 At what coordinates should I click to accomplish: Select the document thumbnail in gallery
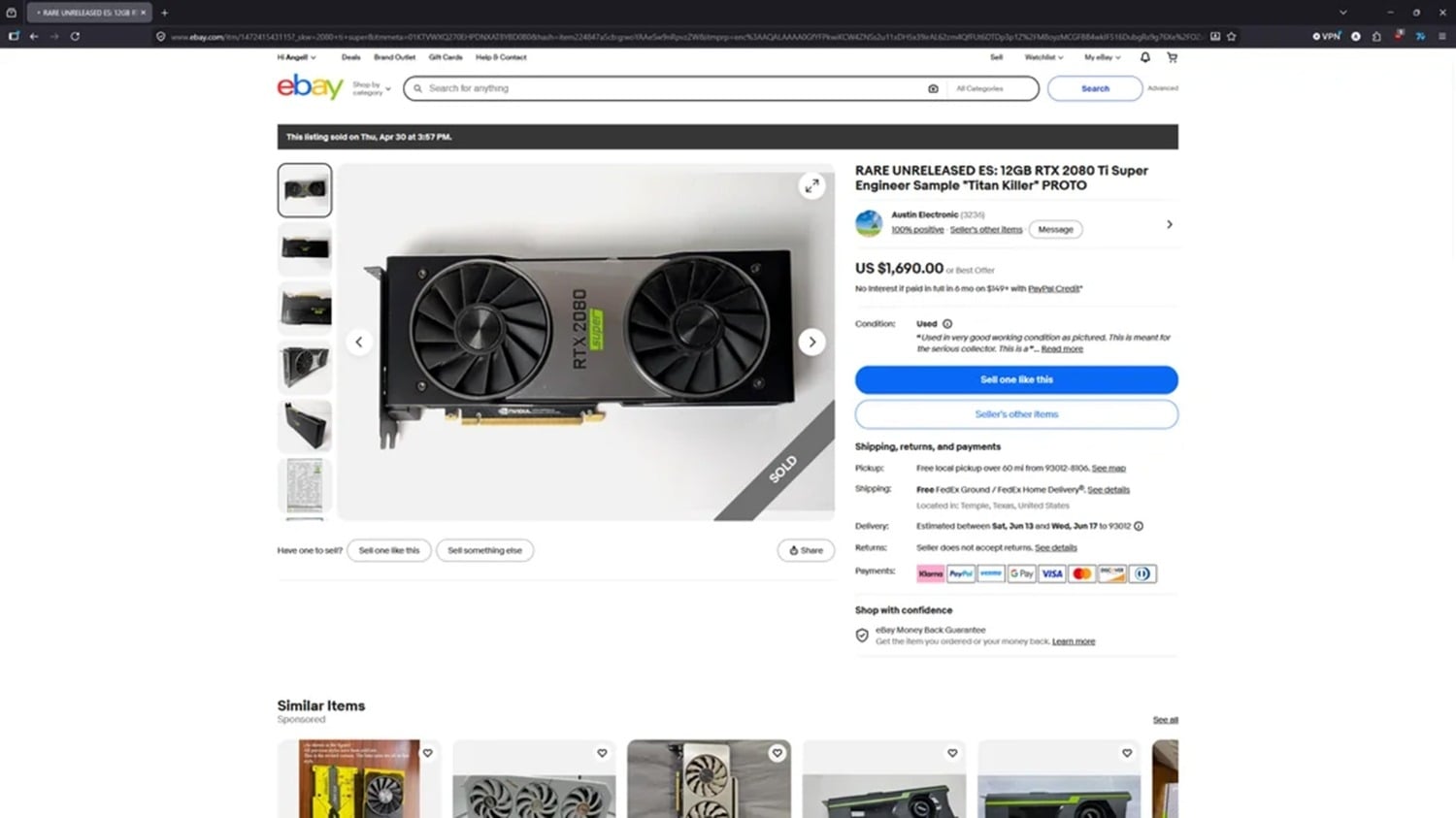305,485
